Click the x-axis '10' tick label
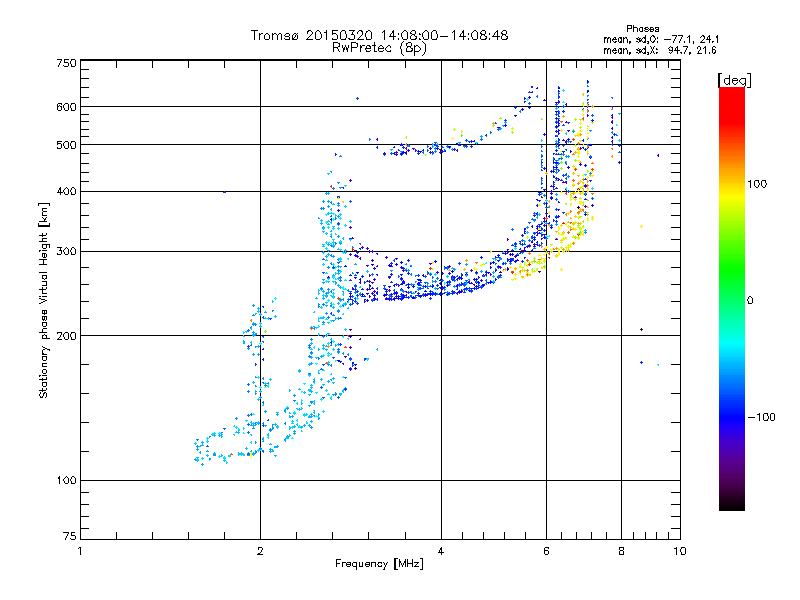The image size is (800, 600). (x=680, y=551)
